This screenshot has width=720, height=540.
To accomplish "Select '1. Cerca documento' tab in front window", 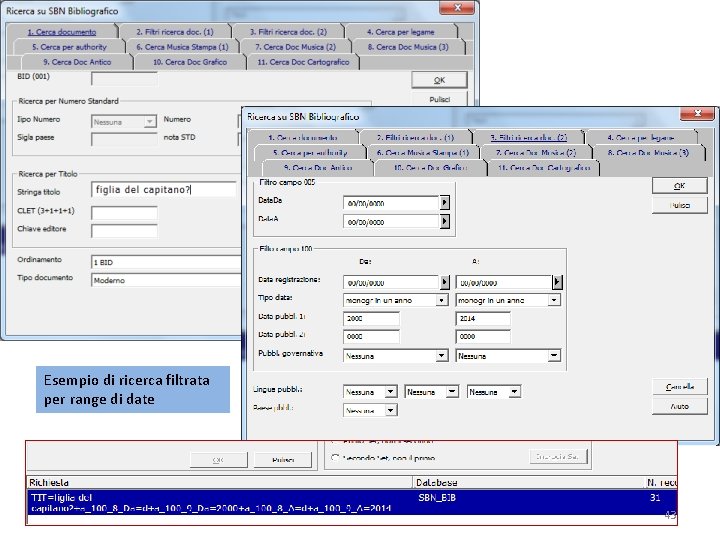I will tap(303, 137).
